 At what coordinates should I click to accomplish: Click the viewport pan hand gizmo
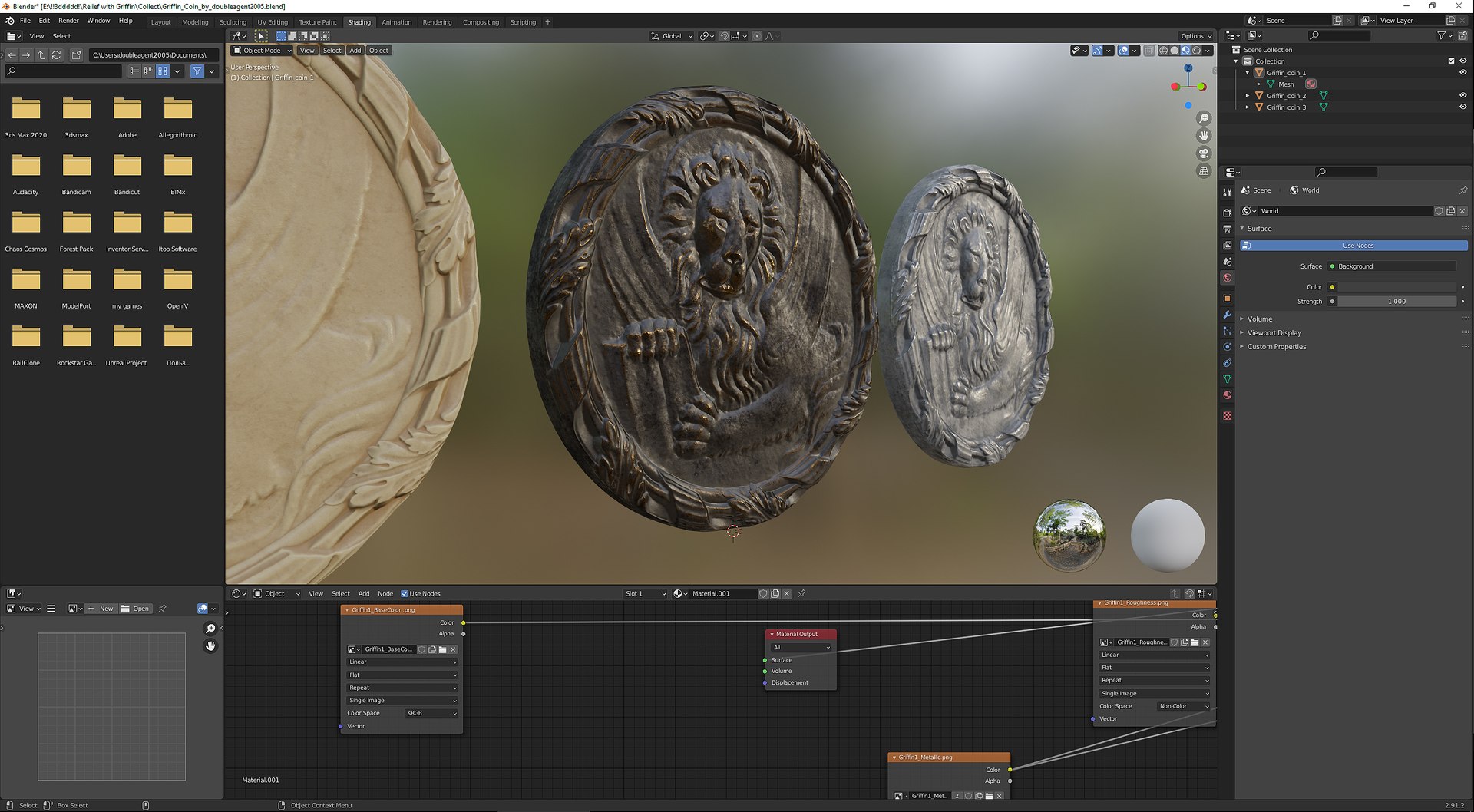pos(1204,136)
